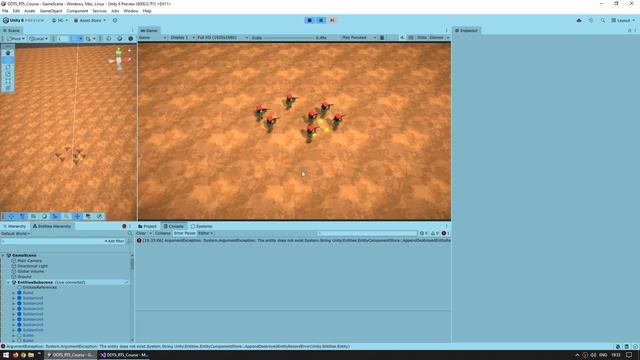Open the Game view mode dropdown
Viewport: 640px width, 360px height.
click(153, 38)
